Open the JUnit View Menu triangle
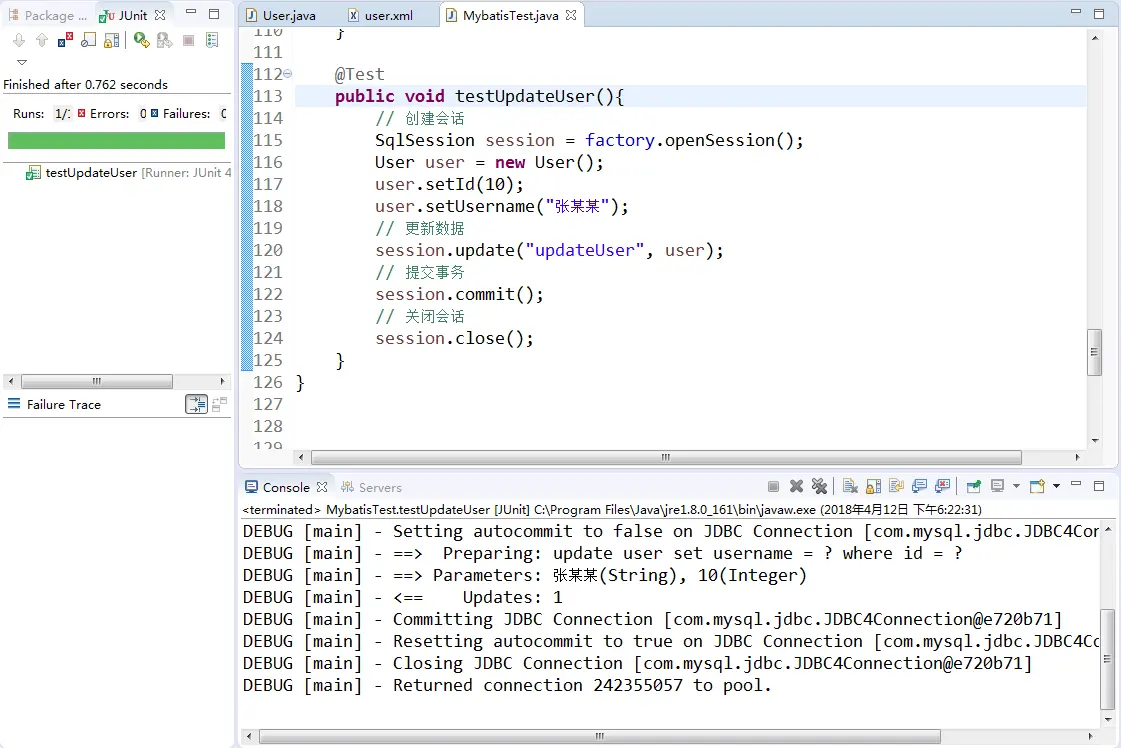The height and width of the screenshot is (748, 1121). click(x=21, y=62)
